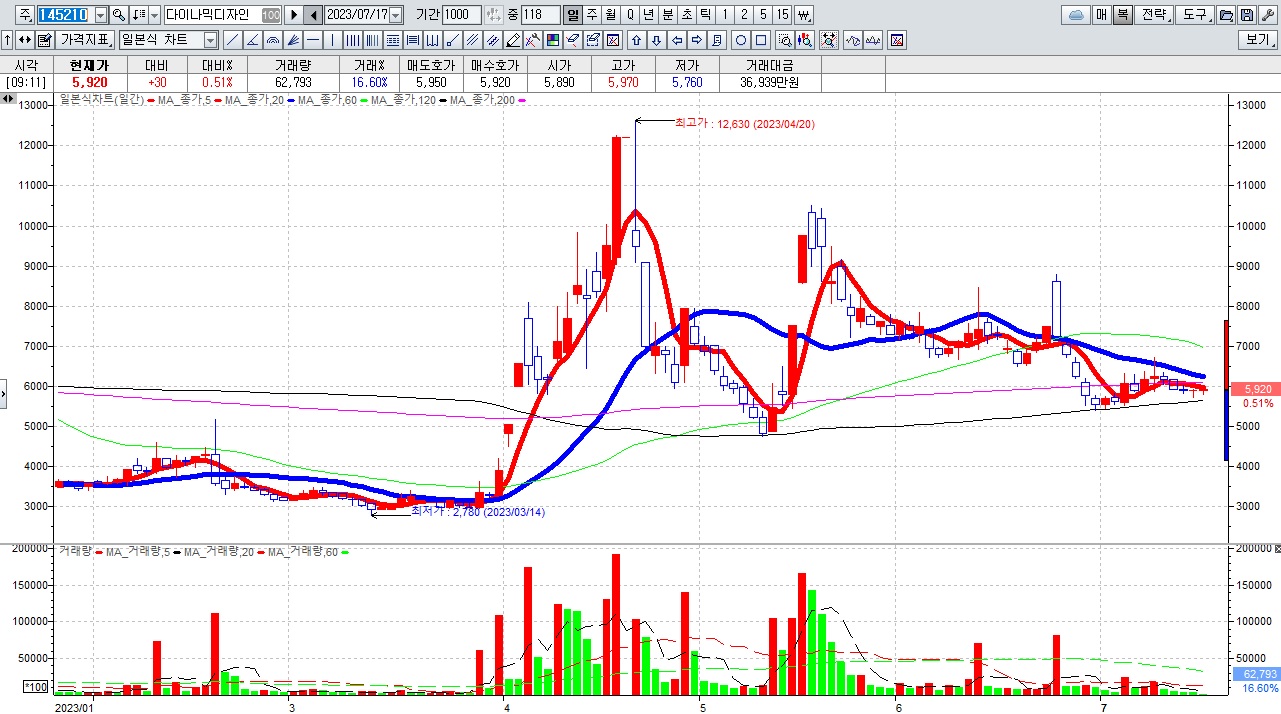Screen dimensions: 1281x714
Task: Click the note text tool icon
Action: click(717, 40)
